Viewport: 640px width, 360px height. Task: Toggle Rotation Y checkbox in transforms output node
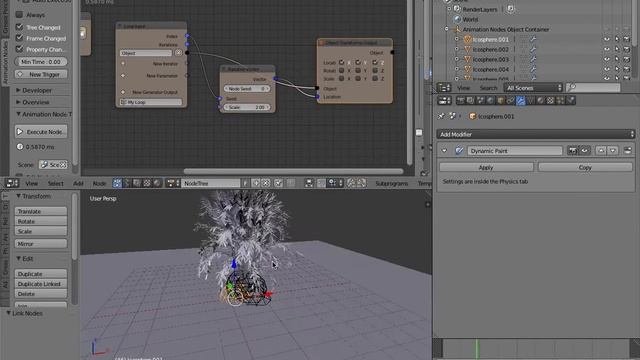(358, 71)
